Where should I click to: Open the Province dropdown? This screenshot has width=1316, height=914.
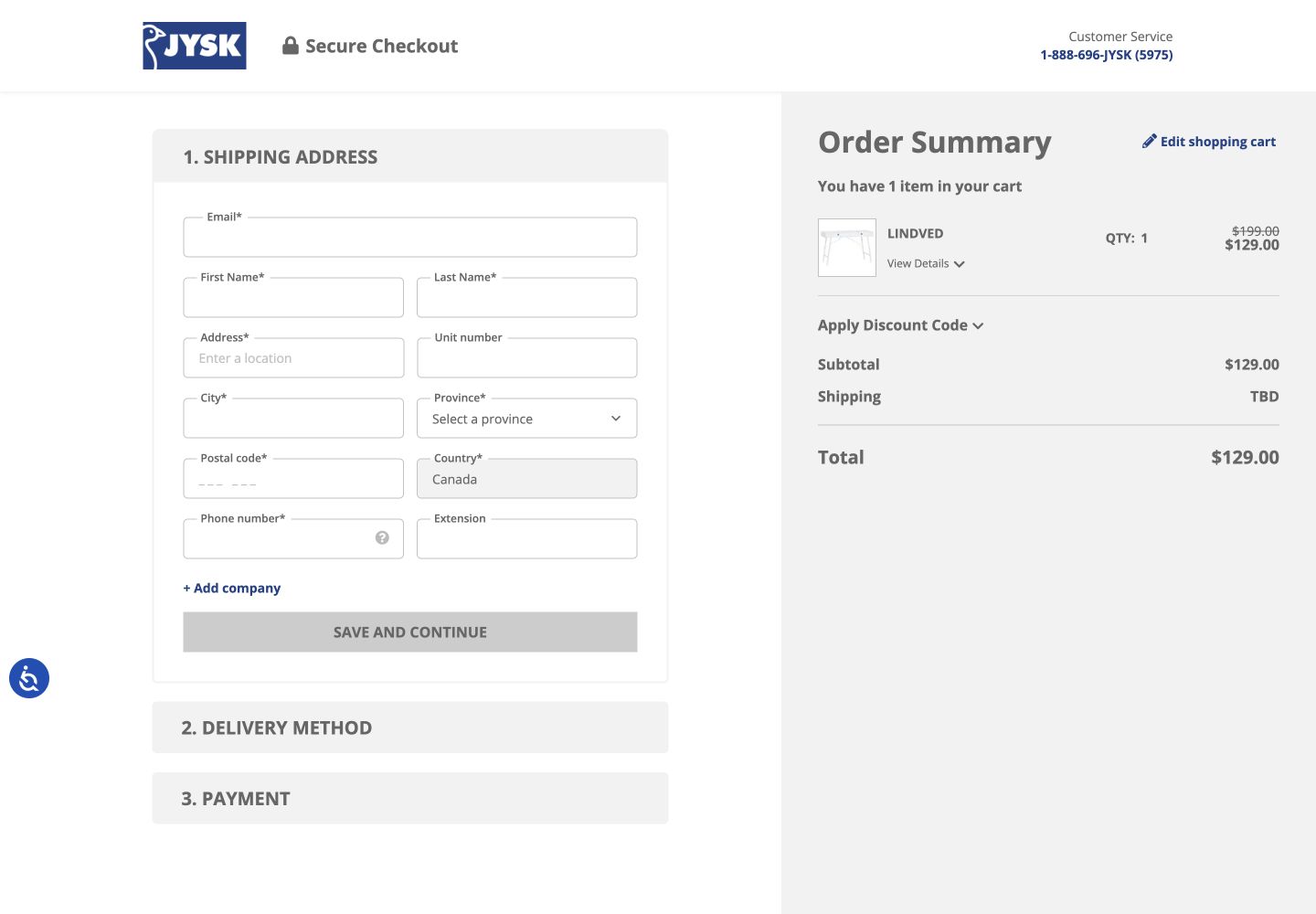pos(527,419)
